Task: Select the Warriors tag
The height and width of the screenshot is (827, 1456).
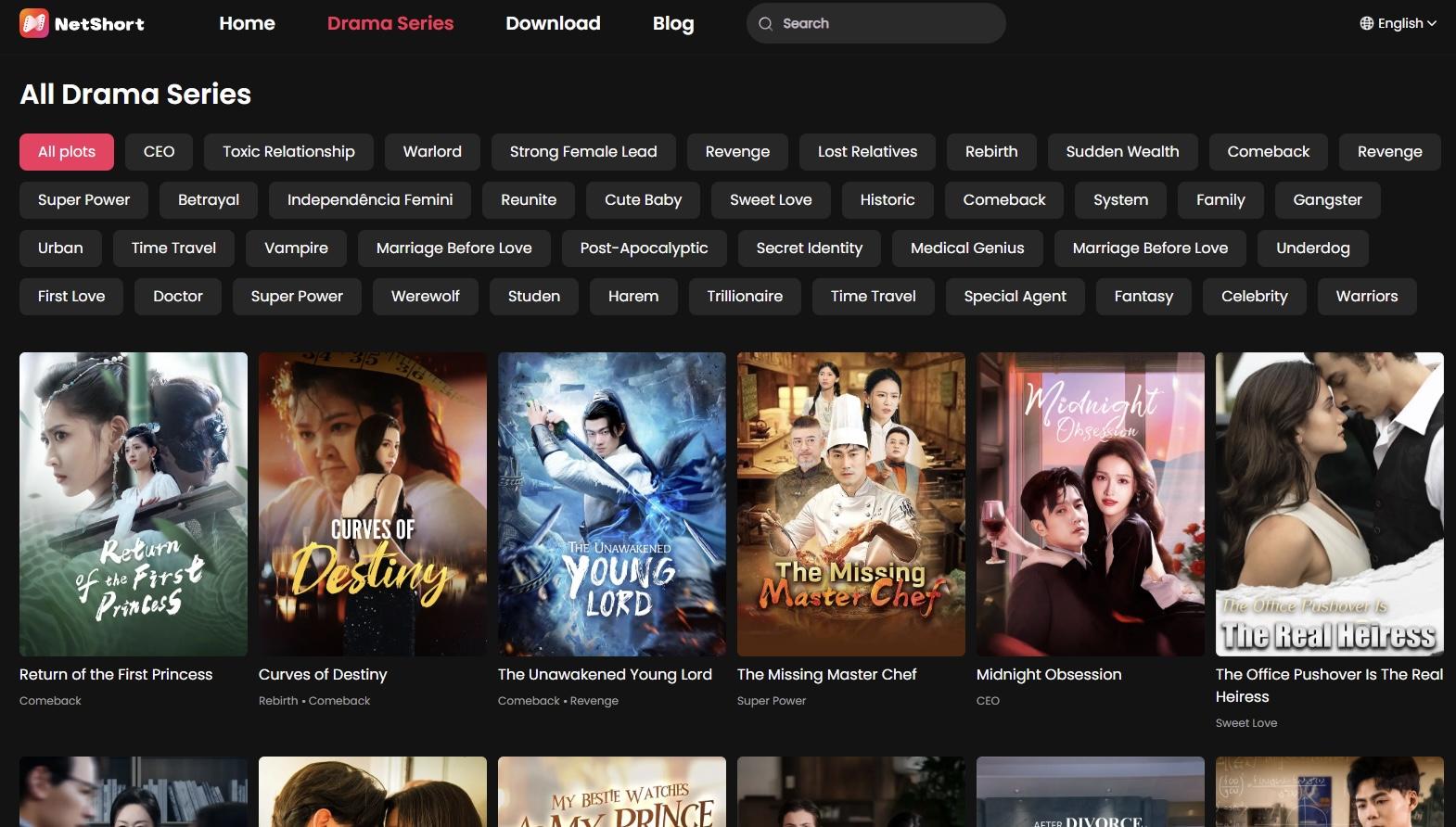Action: pyautogui.click(x=1367, y=297)
